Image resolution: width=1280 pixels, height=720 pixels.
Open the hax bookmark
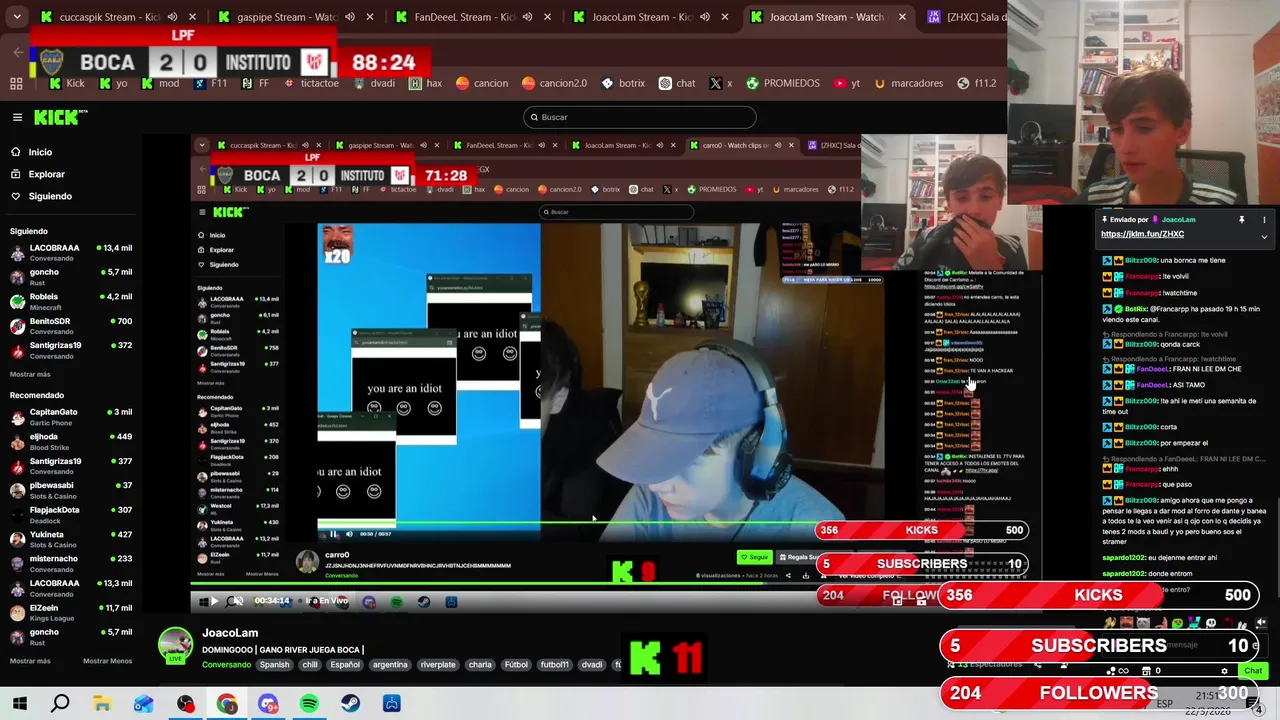426,83
